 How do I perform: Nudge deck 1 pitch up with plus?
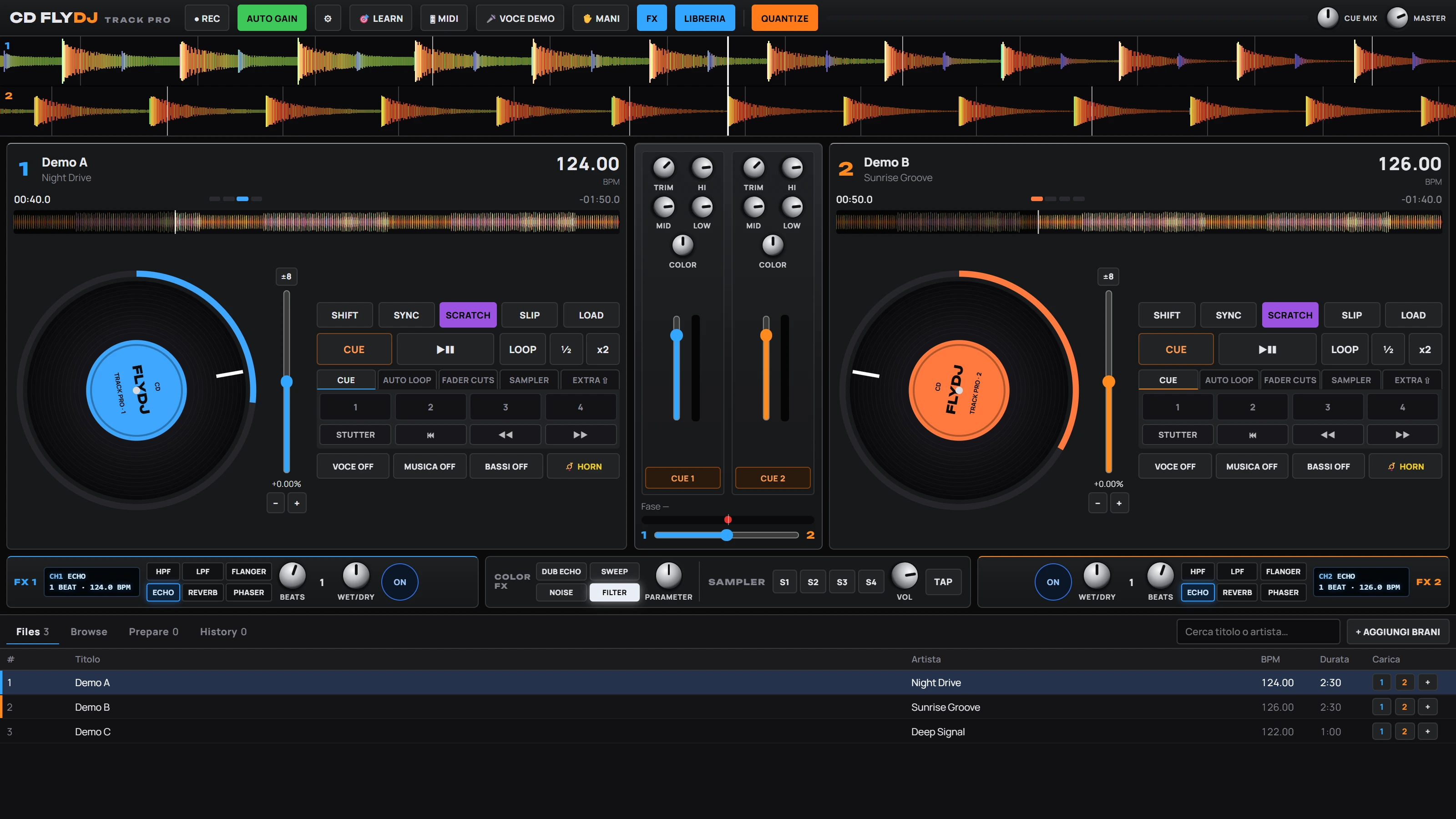coord(297,503)
